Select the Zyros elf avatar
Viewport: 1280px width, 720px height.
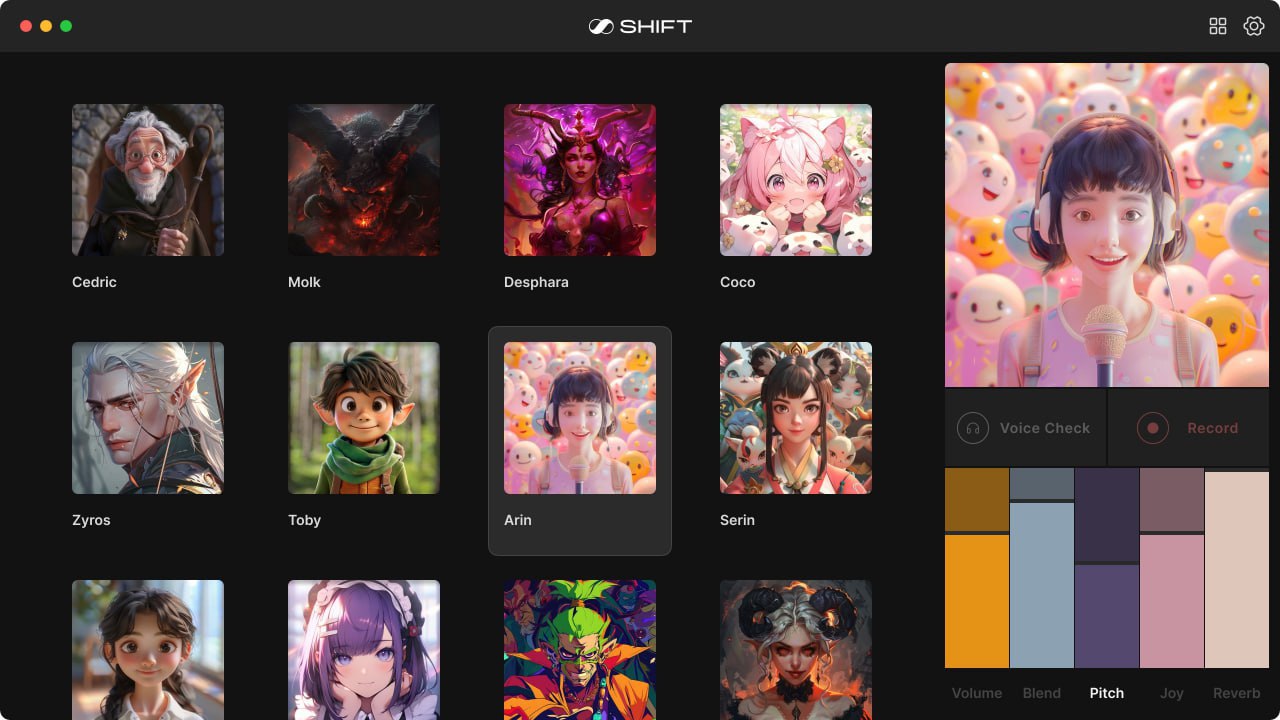click(x=148, y=418)
